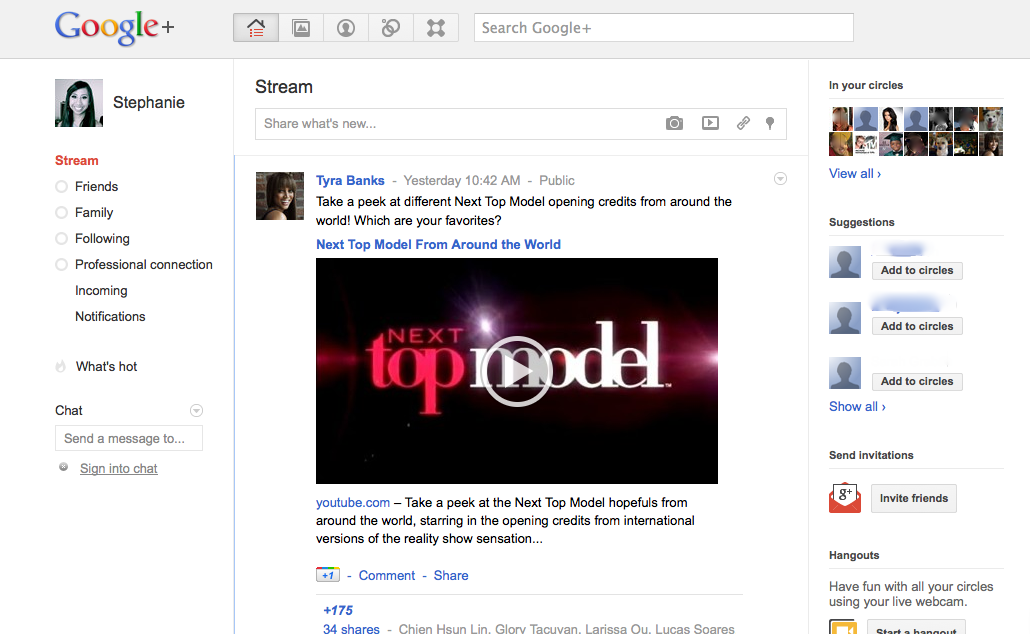Viewport: 1030px width, 634px height.
Task: Click Show all suggestions link
Action: click(857, 407)
